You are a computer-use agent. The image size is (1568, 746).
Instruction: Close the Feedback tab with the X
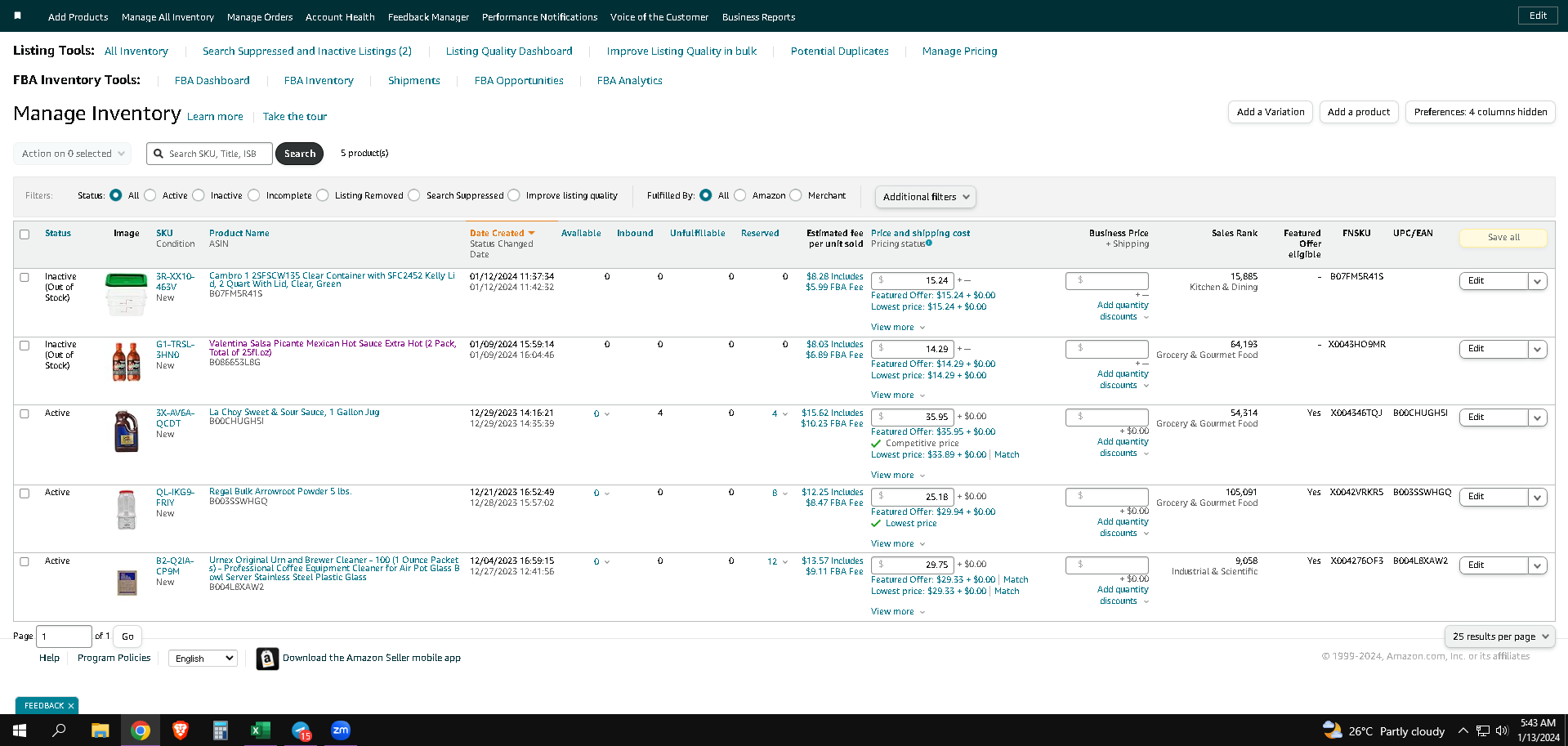(x=71, y=706)
